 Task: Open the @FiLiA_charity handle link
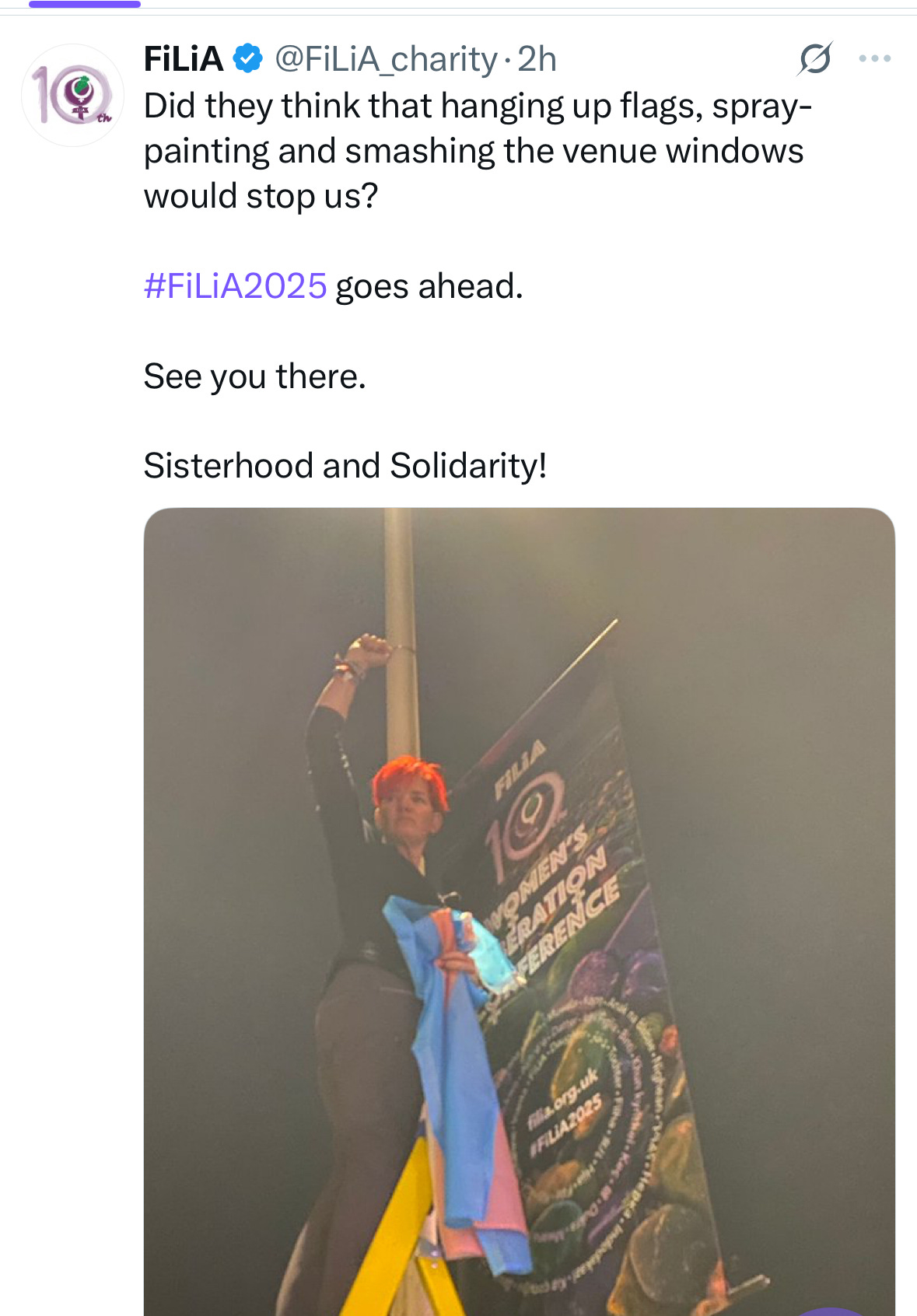click(386, 60)
